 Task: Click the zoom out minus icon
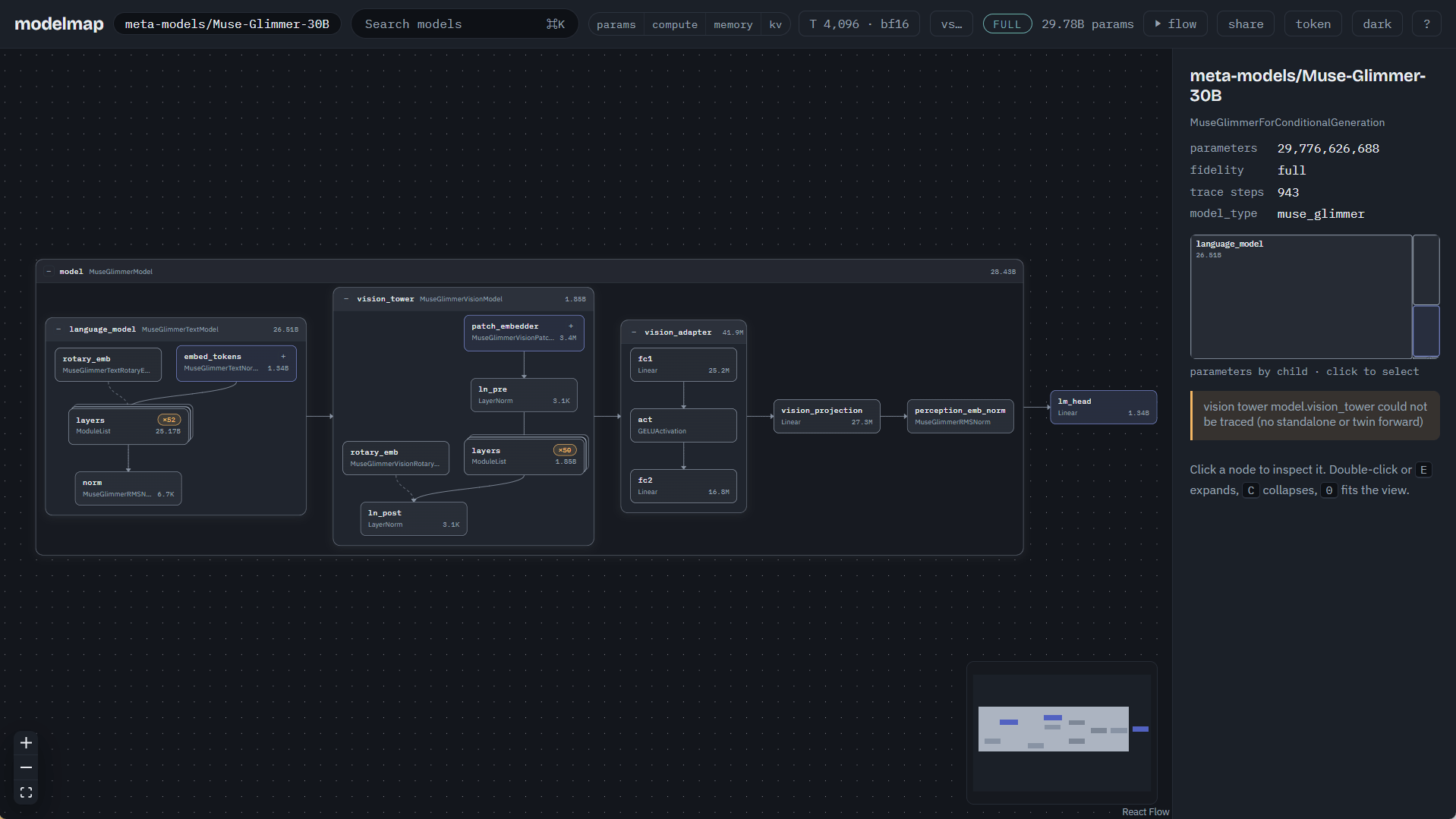[26, 767]
